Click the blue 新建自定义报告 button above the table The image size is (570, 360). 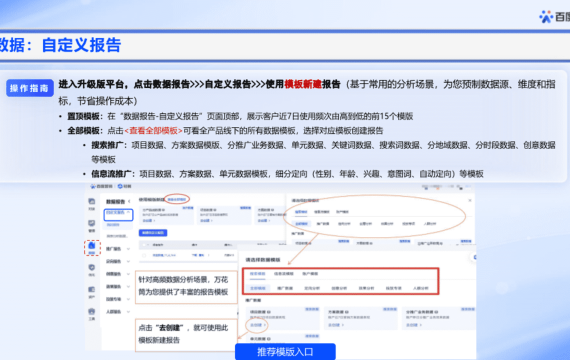153,233
